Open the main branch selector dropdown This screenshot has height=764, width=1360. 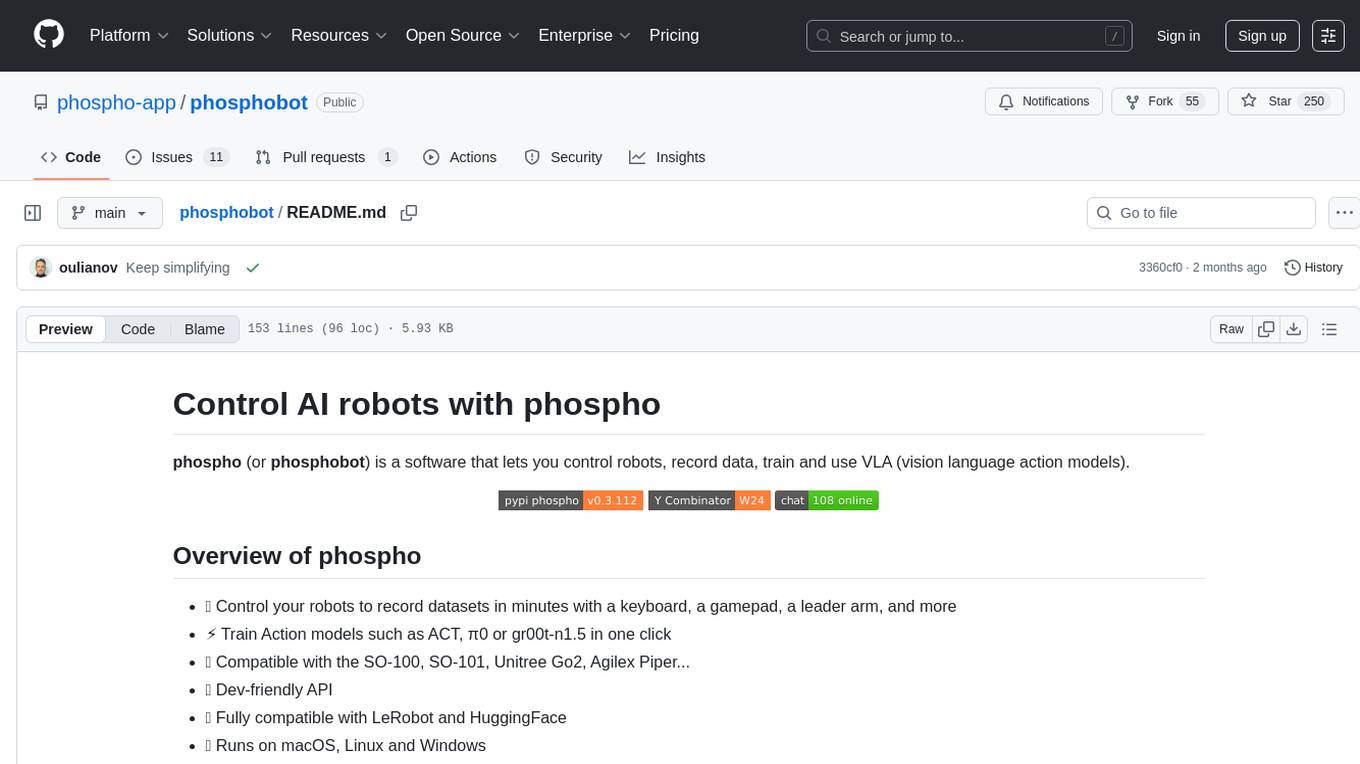(109, 213)
